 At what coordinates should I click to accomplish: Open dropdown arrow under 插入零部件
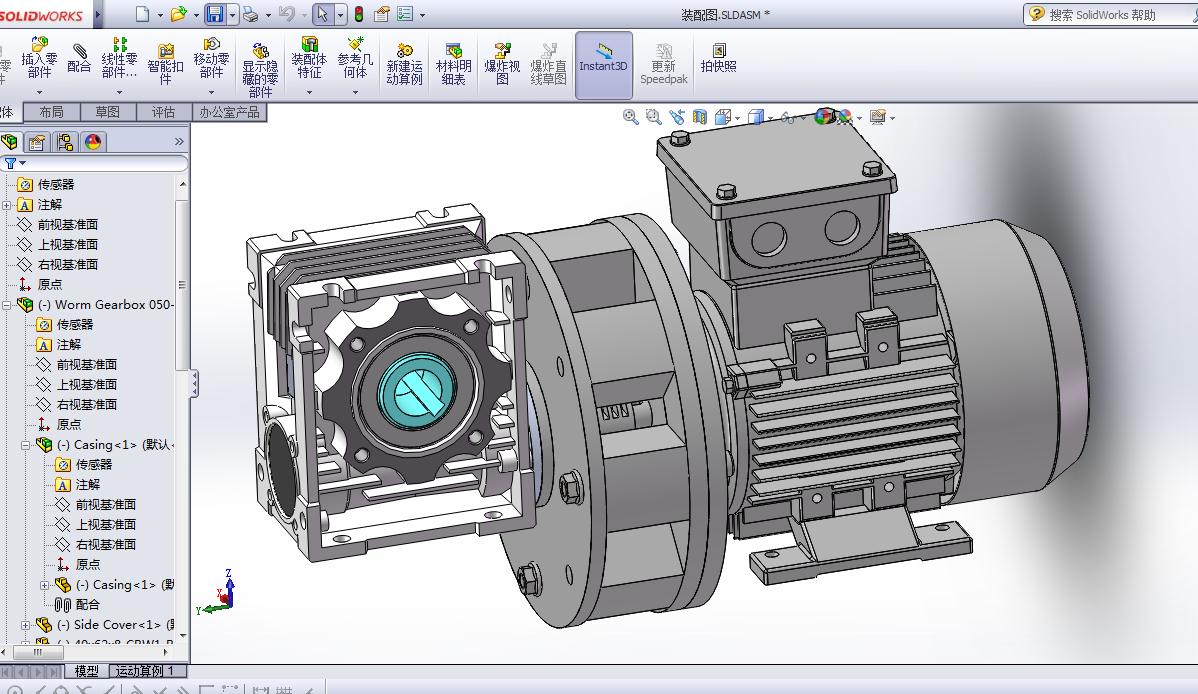pyautogui.click(x=39, y=92)
